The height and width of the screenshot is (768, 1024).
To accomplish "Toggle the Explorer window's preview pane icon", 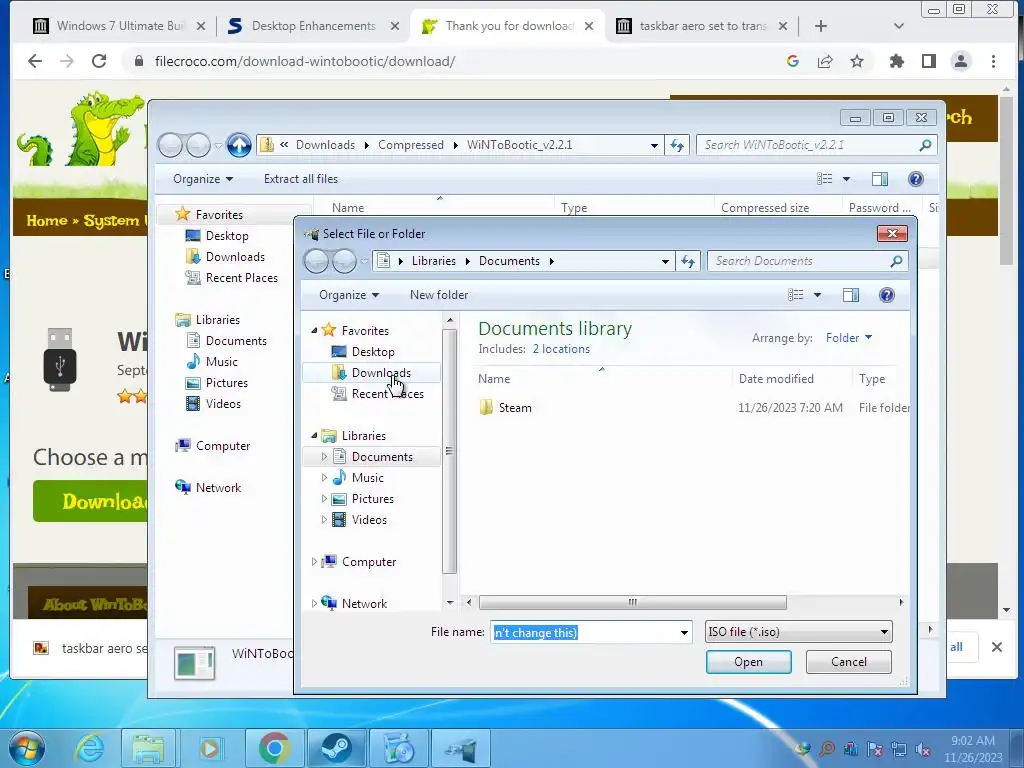I will pos(880,179).
